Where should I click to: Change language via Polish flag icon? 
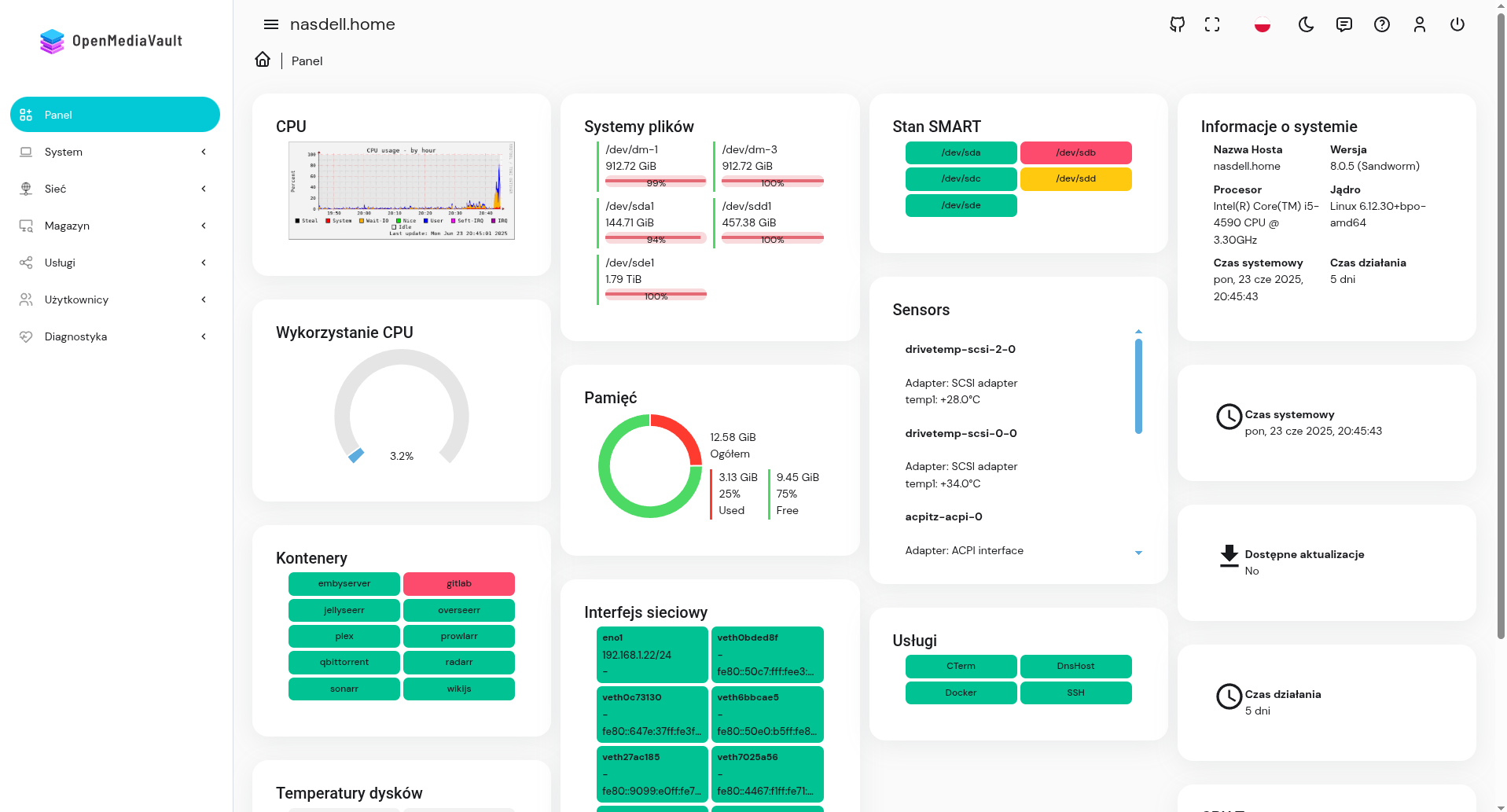1263,24
